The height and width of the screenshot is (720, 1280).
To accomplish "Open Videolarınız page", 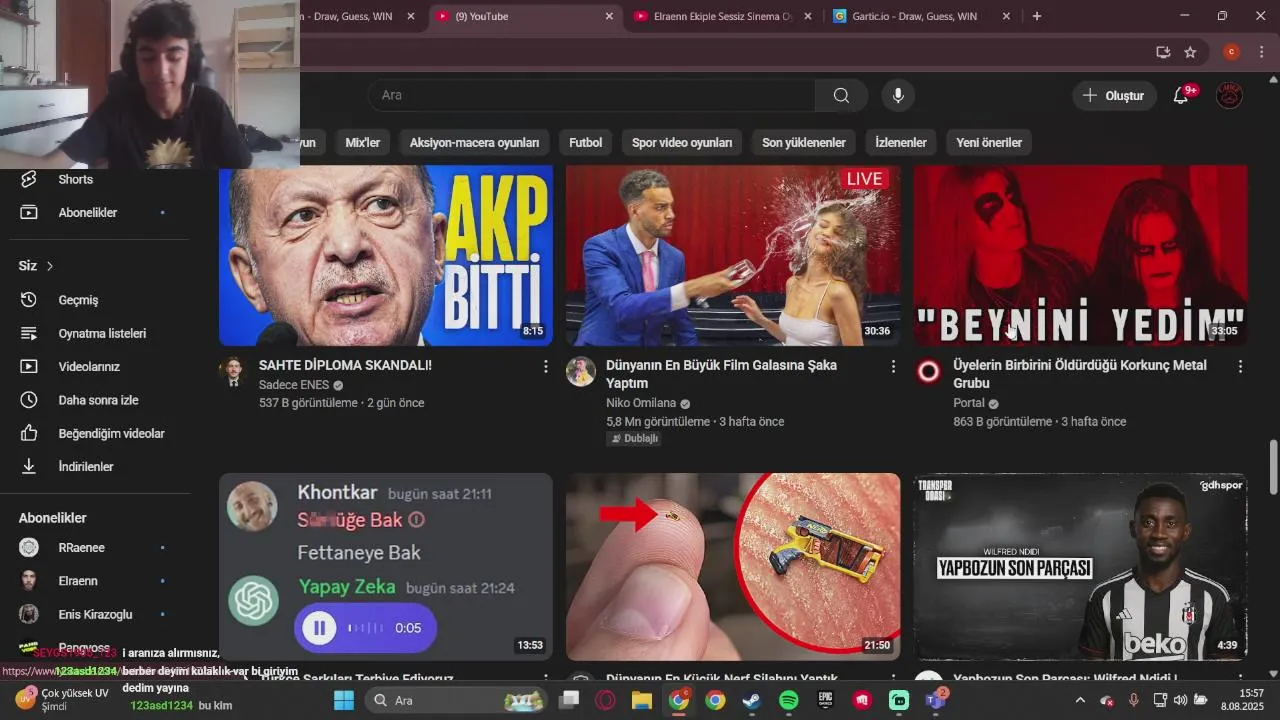I will tap(89, 367).
